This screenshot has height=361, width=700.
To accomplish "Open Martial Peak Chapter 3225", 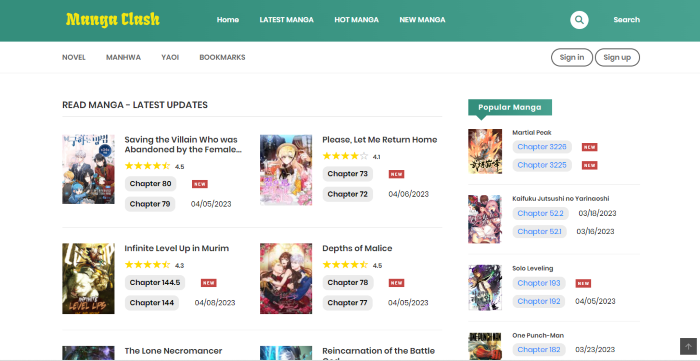I will click(542, 165).
